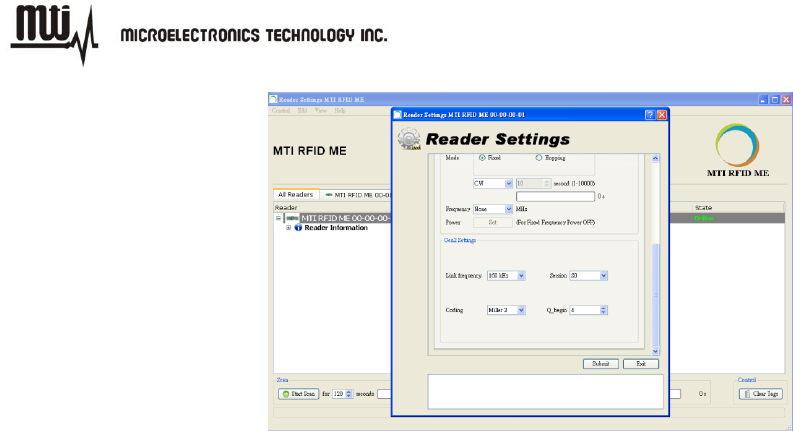Switch to the All Readers tab
The image size is (793, 431).
coord(296,194)
